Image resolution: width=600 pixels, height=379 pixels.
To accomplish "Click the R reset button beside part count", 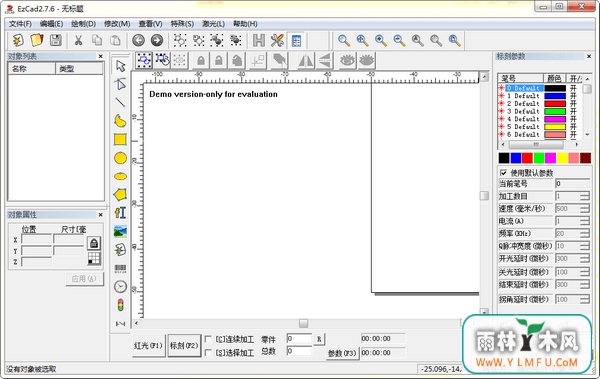I will [319, 339].
